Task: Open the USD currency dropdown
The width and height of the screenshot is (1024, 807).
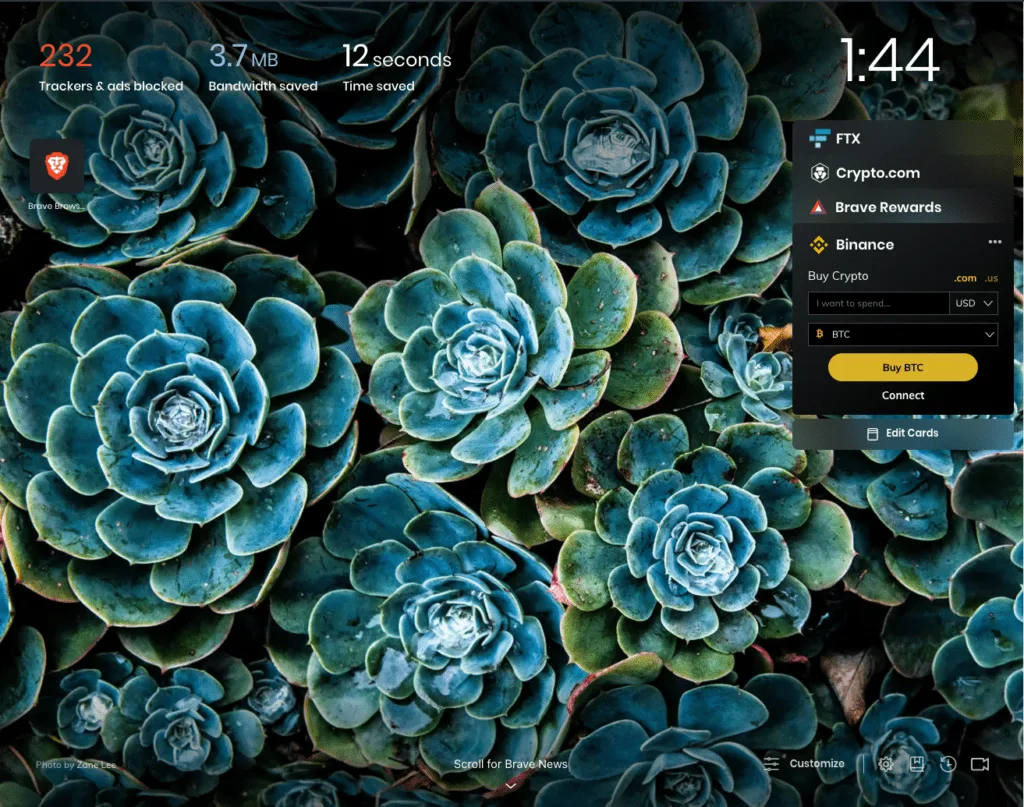Action: click(x=974, y=303)
